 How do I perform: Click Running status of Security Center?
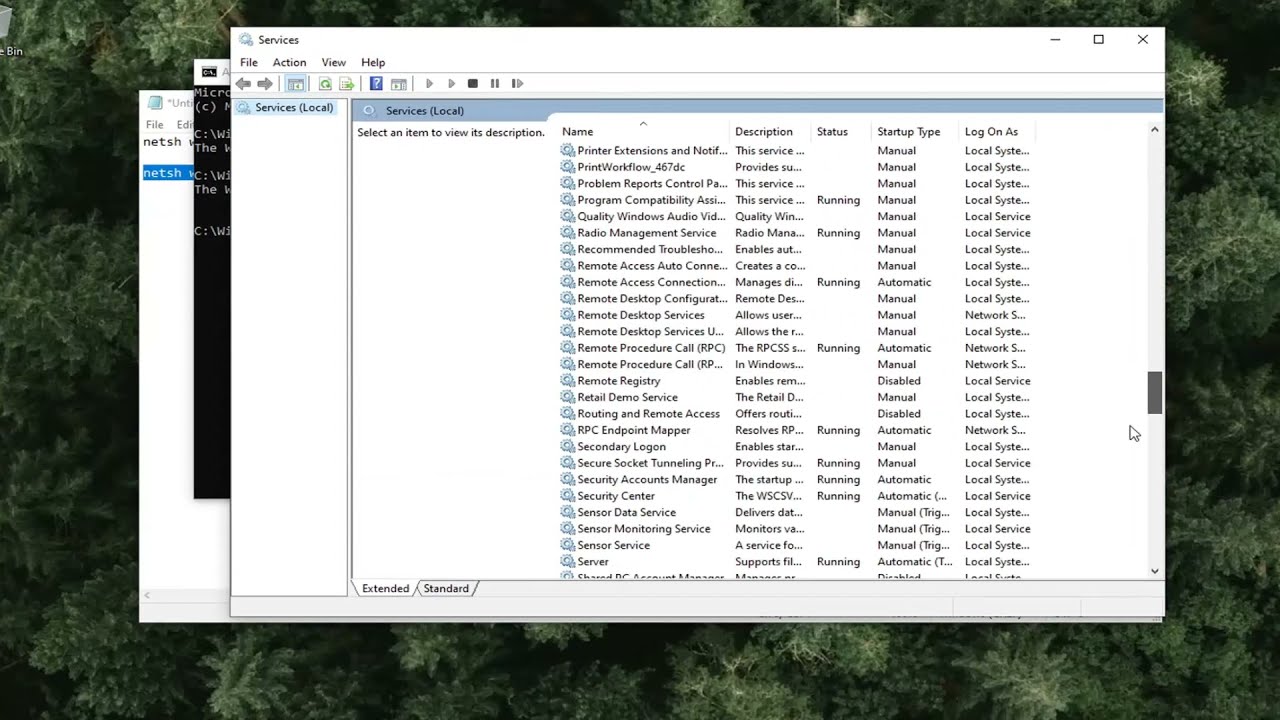pos(838,496)
